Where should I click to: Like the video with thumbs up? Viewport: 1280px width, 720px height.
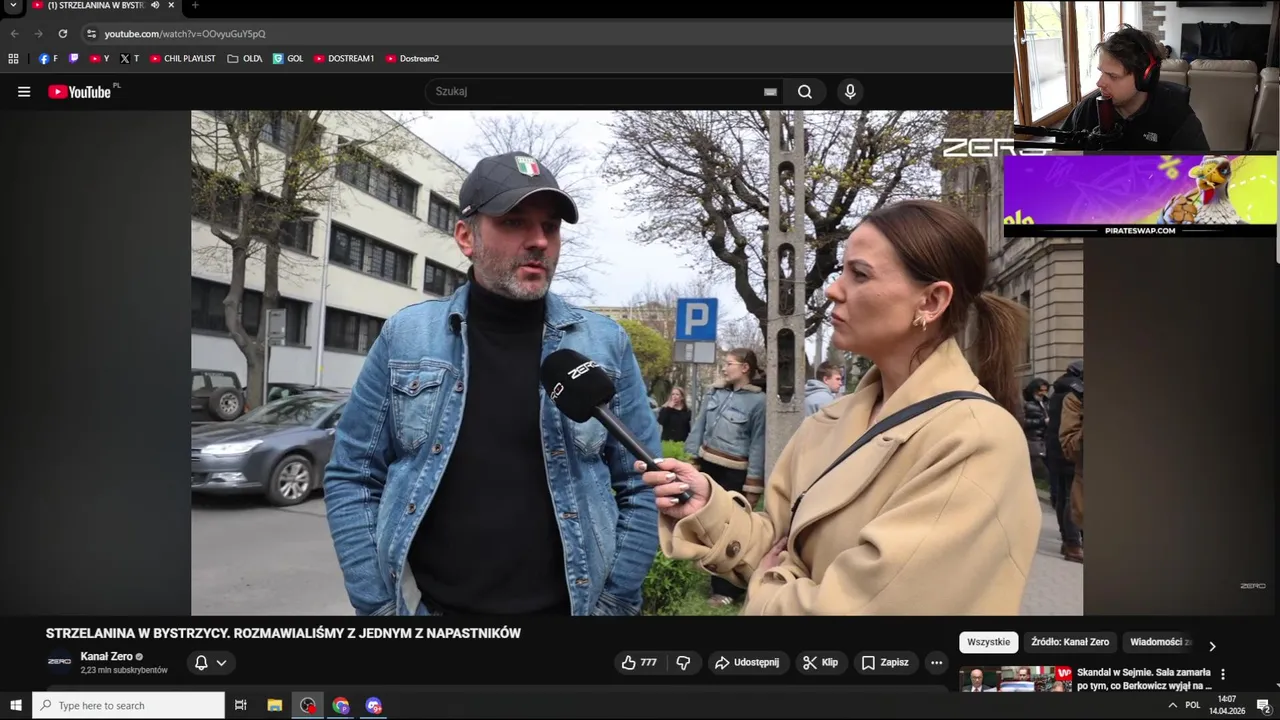(639, 662)
